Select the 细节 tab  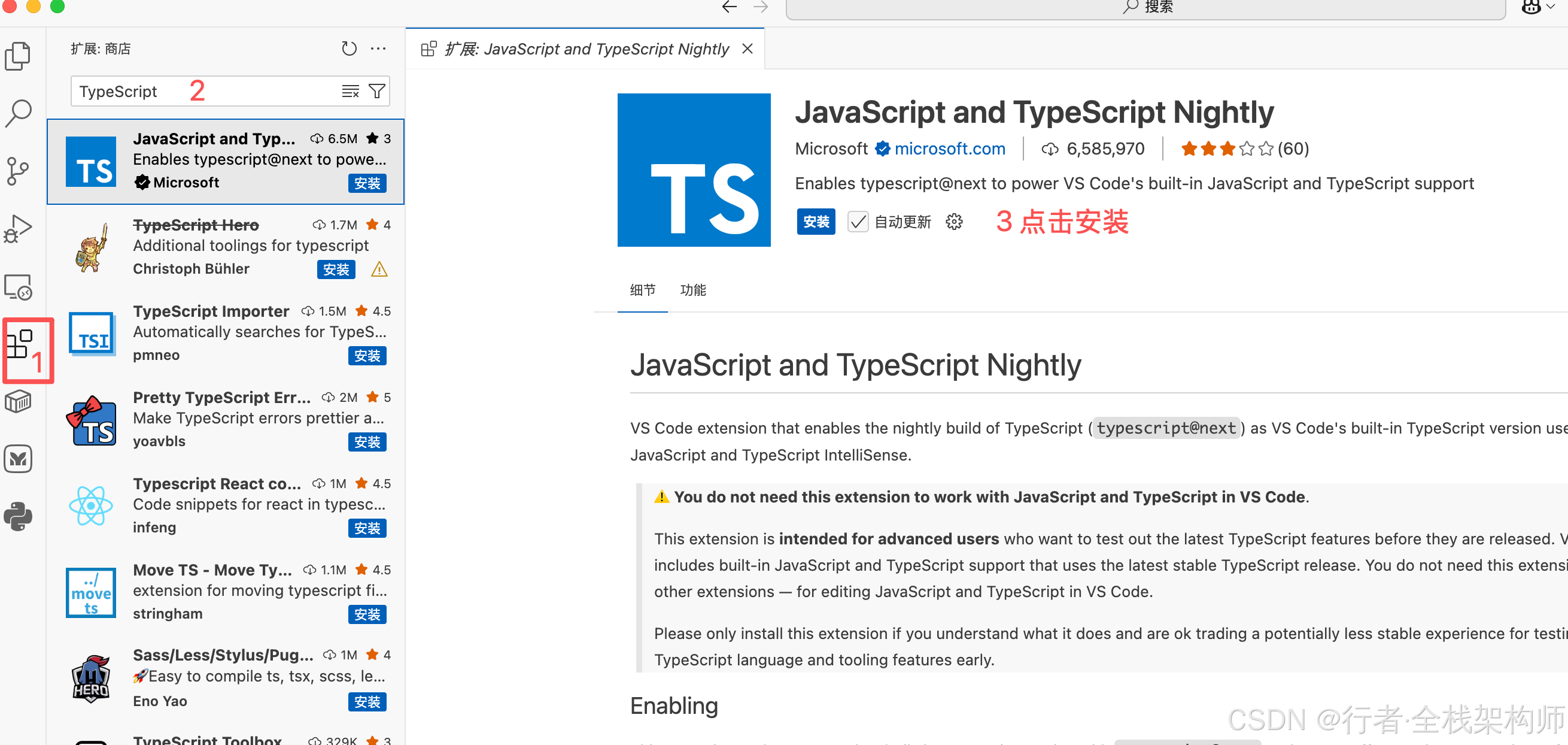(x=642, y=290)
